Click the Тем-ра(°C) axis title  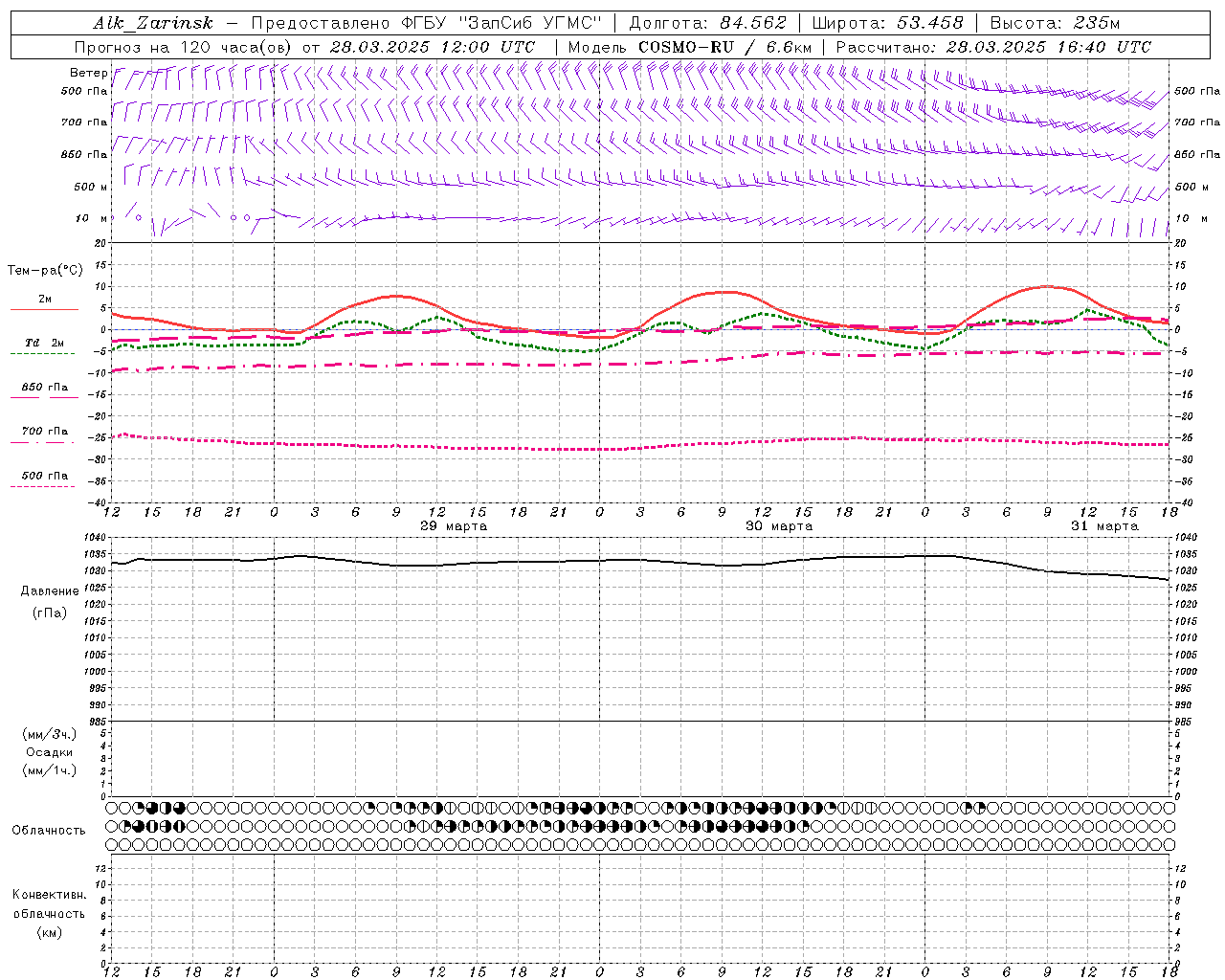45,271
